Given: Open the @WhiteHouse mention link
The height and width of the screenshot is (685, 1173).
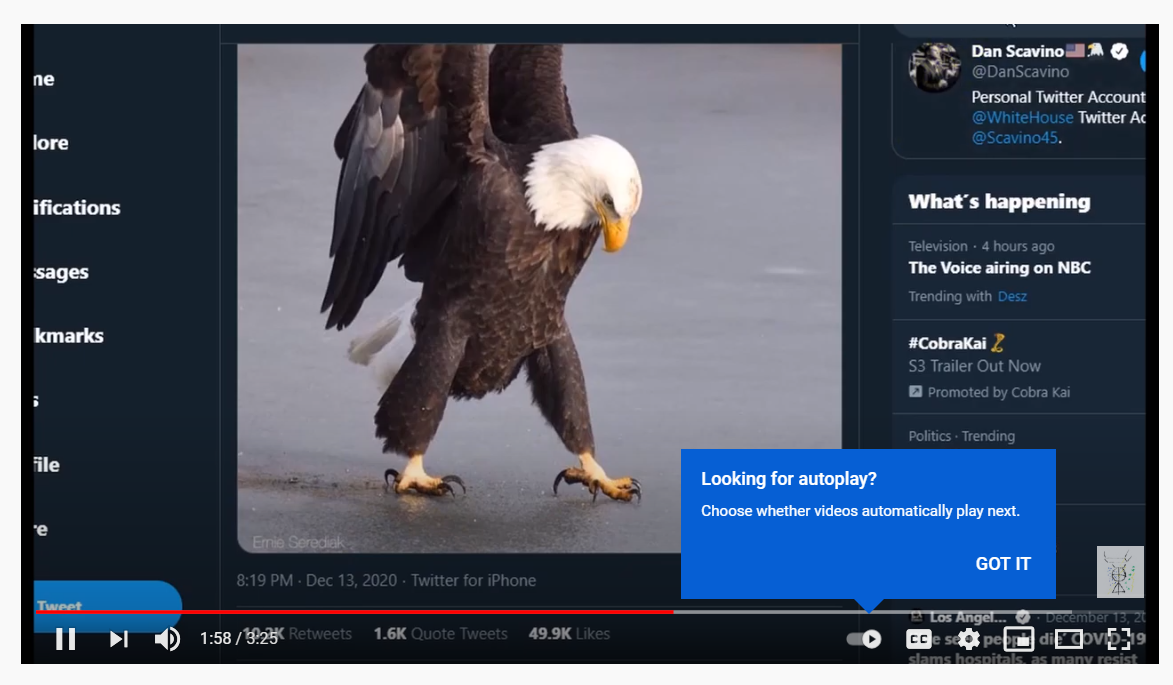Looking at the screenshot, I should [1022, 117].
